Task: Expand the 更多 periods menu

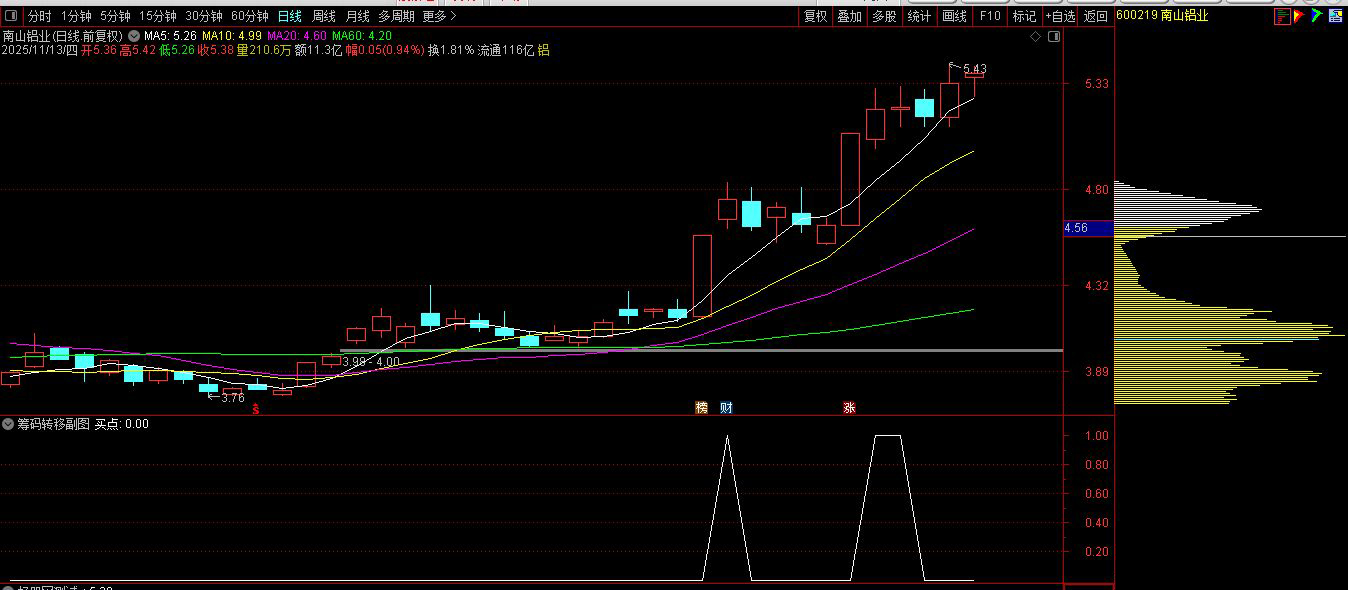Action: 439,16
